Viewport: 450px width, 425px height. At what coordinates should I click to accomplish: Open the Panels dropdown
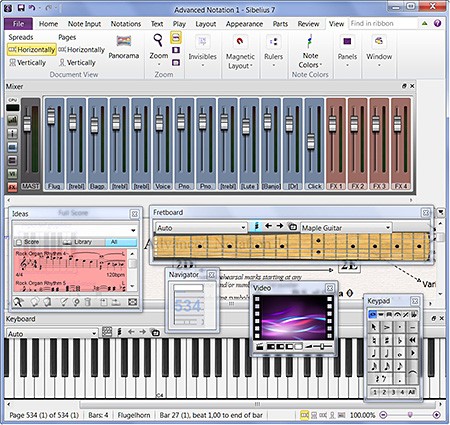point(347,50)
